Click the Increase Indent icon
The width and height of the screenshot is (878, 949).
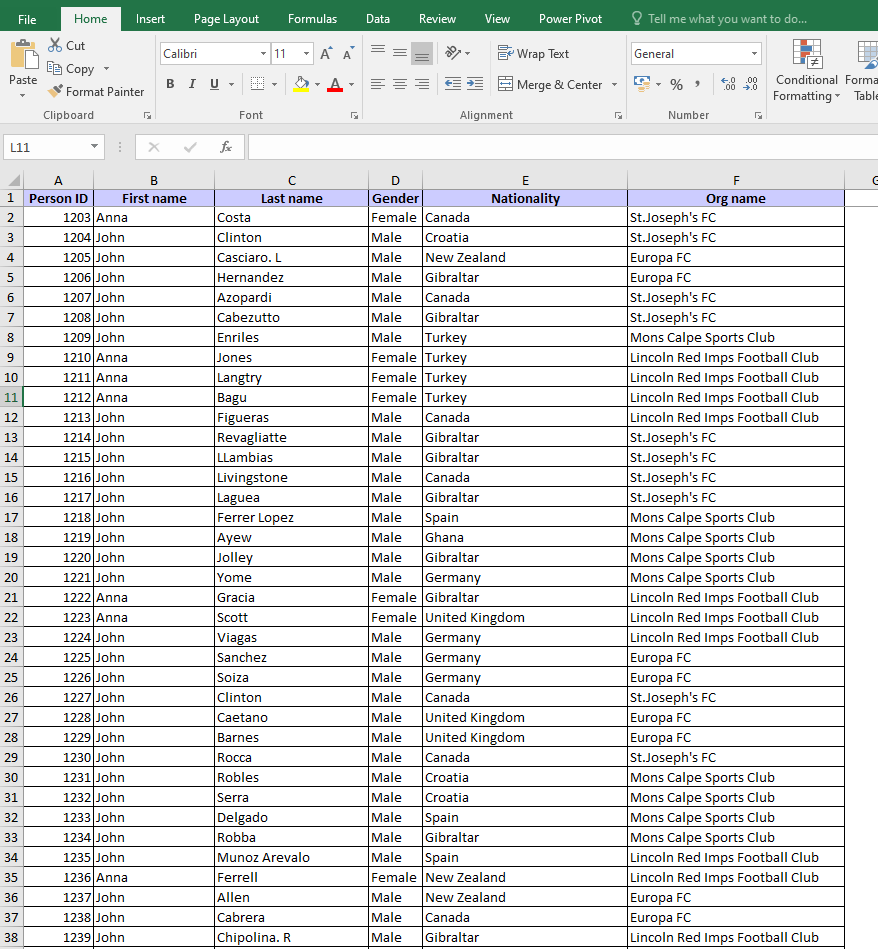point(474,85)
